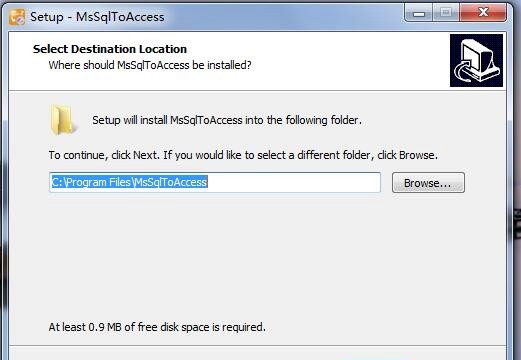Click the 'To continue, click Next' instruction text
This screenshot has width=521, height=360.
tap(243, 155)
